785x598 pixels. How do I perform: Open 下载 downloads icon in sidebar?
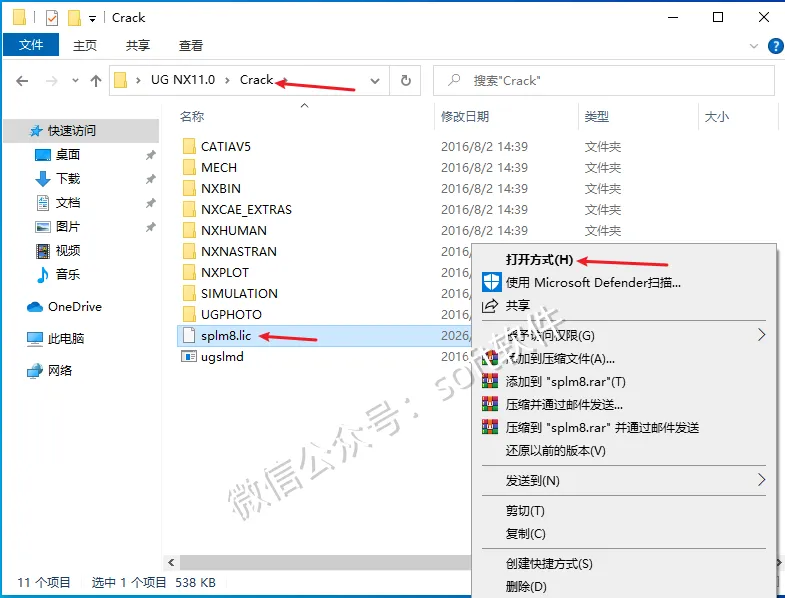pyautogui.click(x=43, y=179)
